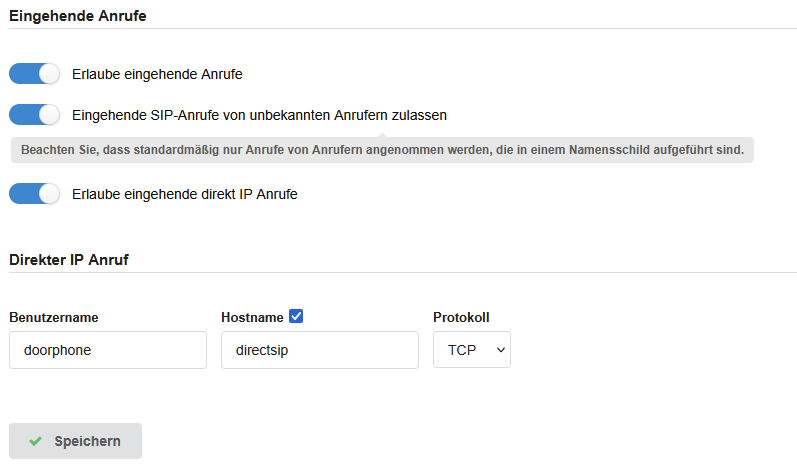Click the Benutzername field label

pyautogui.click(x=54, y=318)
